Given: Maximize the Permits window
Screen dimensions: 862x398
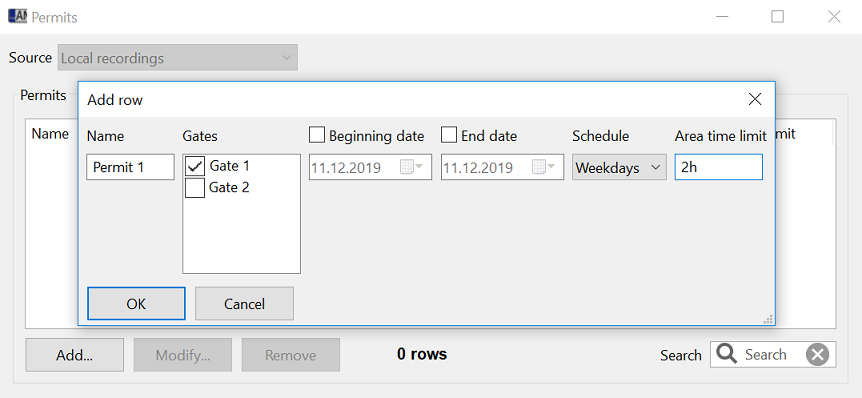Looking at the screenshot, I should pos(777,16).
